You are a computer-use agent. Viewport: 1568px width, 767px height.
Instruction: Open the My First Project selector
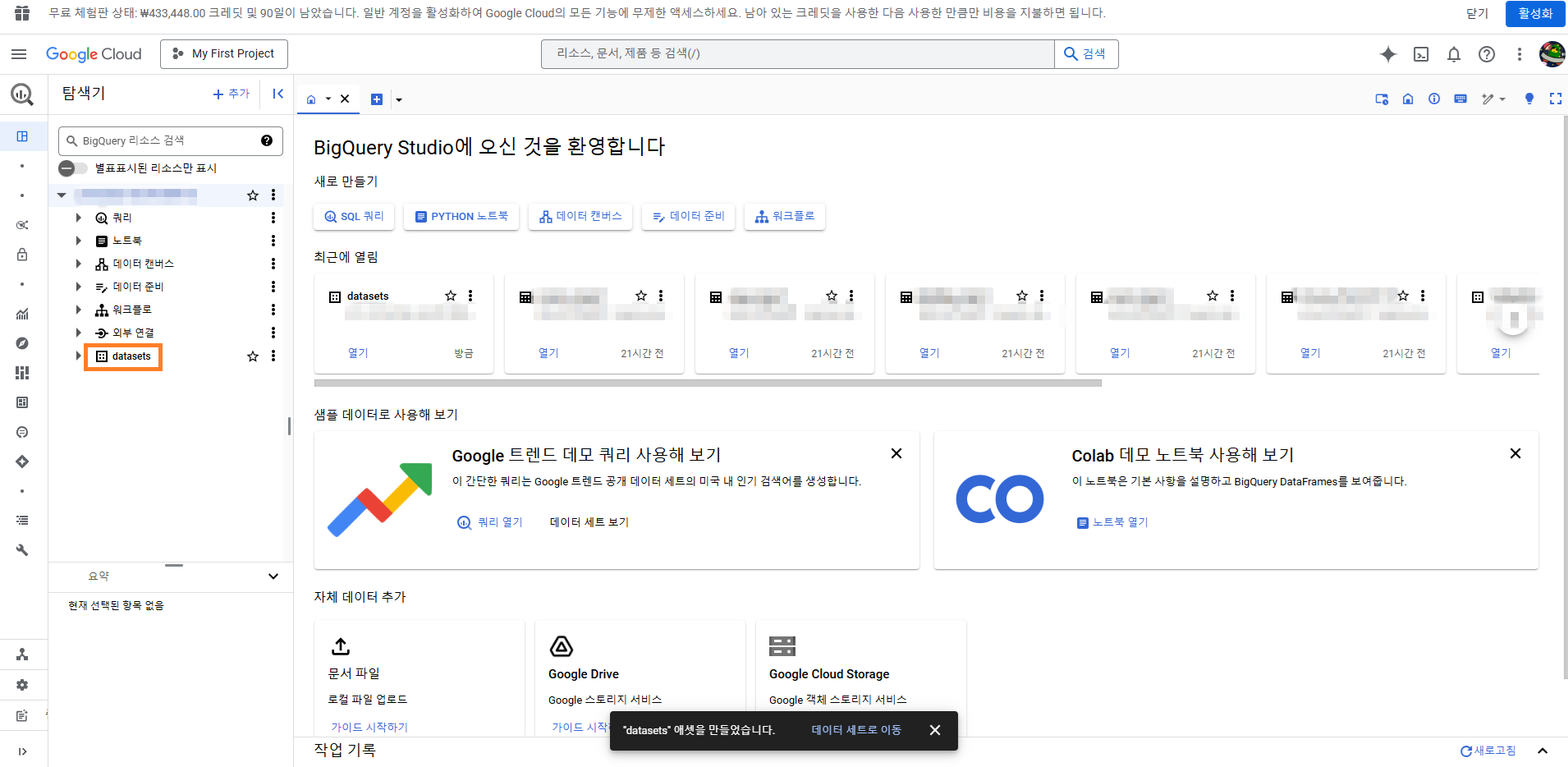pos(224,54)
